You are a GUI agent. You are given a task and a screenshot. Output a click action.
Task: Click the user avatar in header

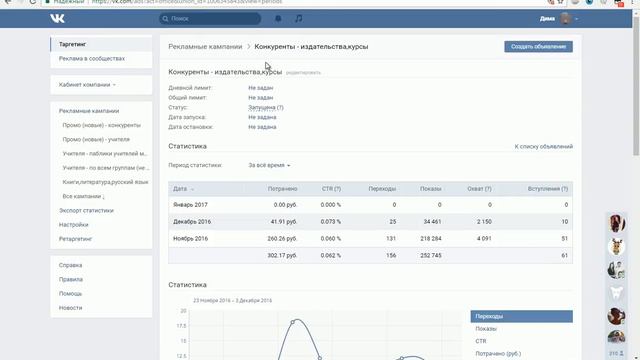[x=566, y=18]
